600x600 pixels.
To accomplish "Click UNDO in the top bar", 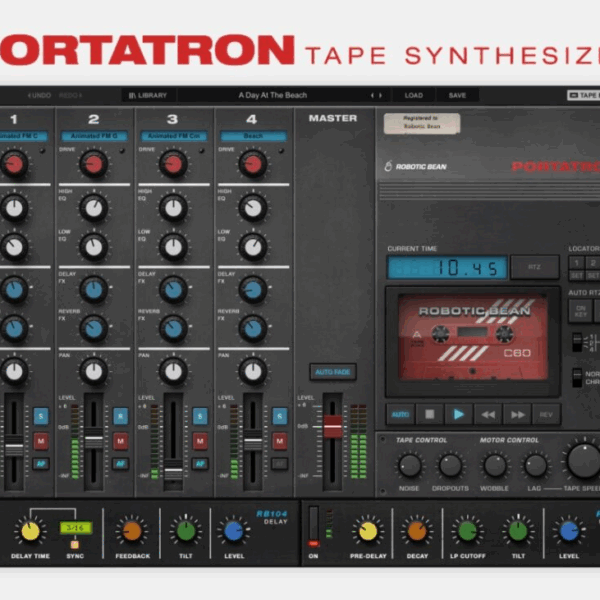I will pyautogui.click(x=39, y=95).
